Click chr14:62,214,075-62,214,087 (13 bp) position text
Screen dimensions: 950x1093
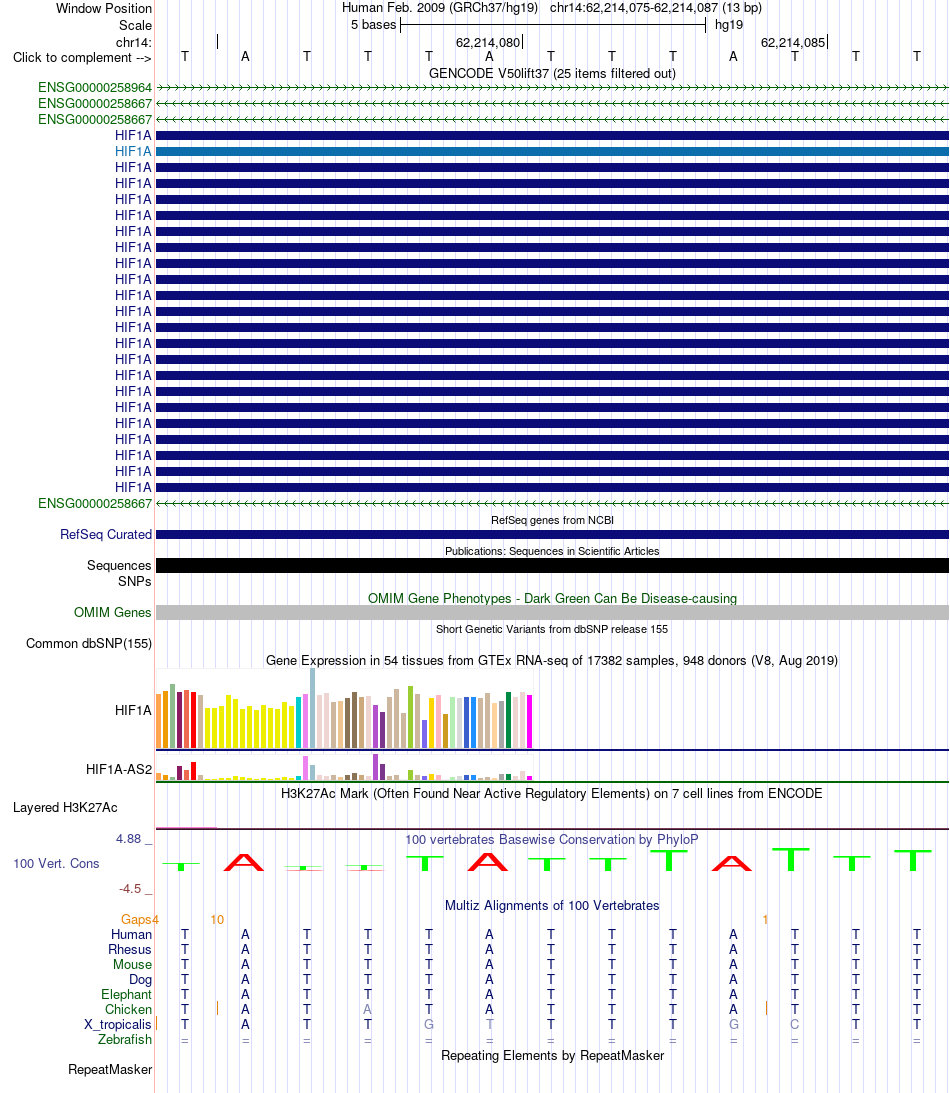click(x=656, y=8)
